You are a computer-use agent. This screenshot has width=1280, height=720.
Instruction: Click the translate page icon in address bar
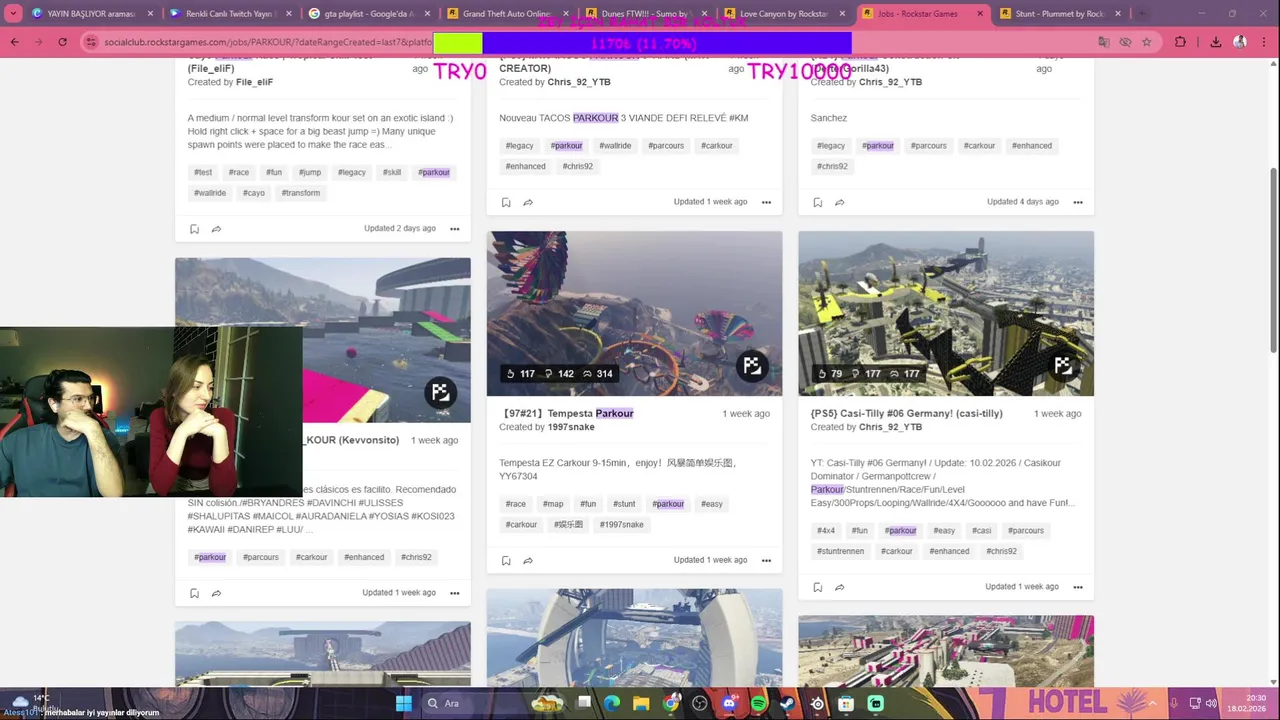[x=1104, y=42]
